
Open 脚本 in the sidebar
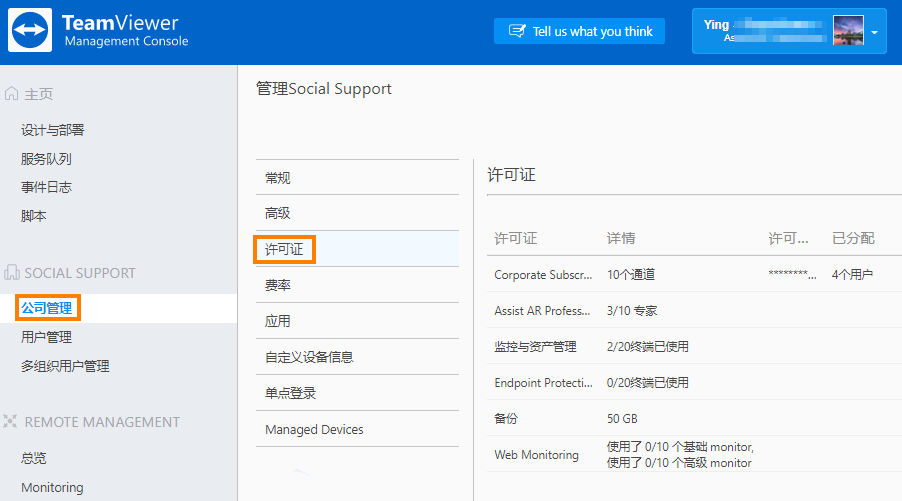(x=34, y=216)
